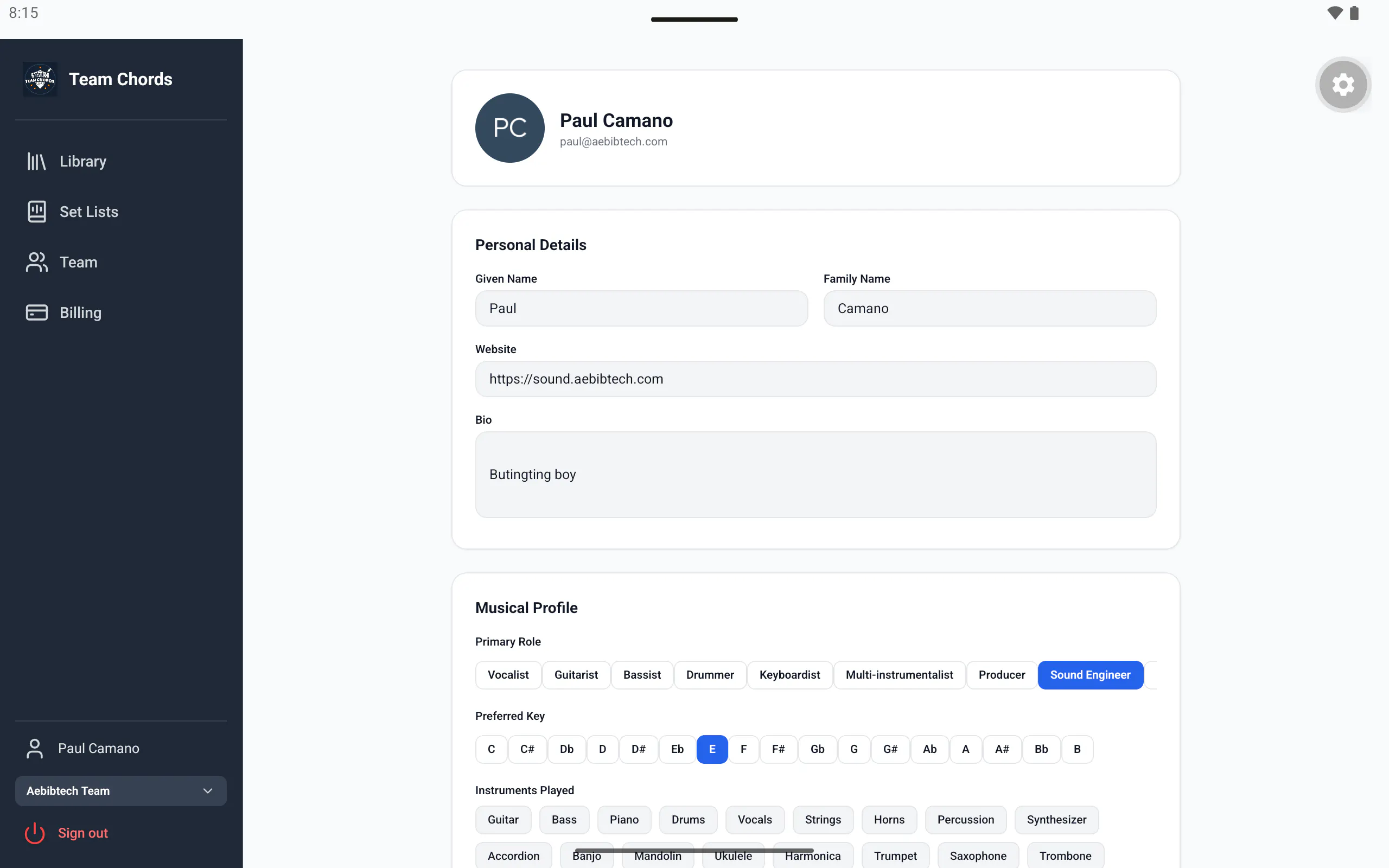Open the Set Lists menu item
The width and height of the screenshot is (1389, 868).
[120, 212]
